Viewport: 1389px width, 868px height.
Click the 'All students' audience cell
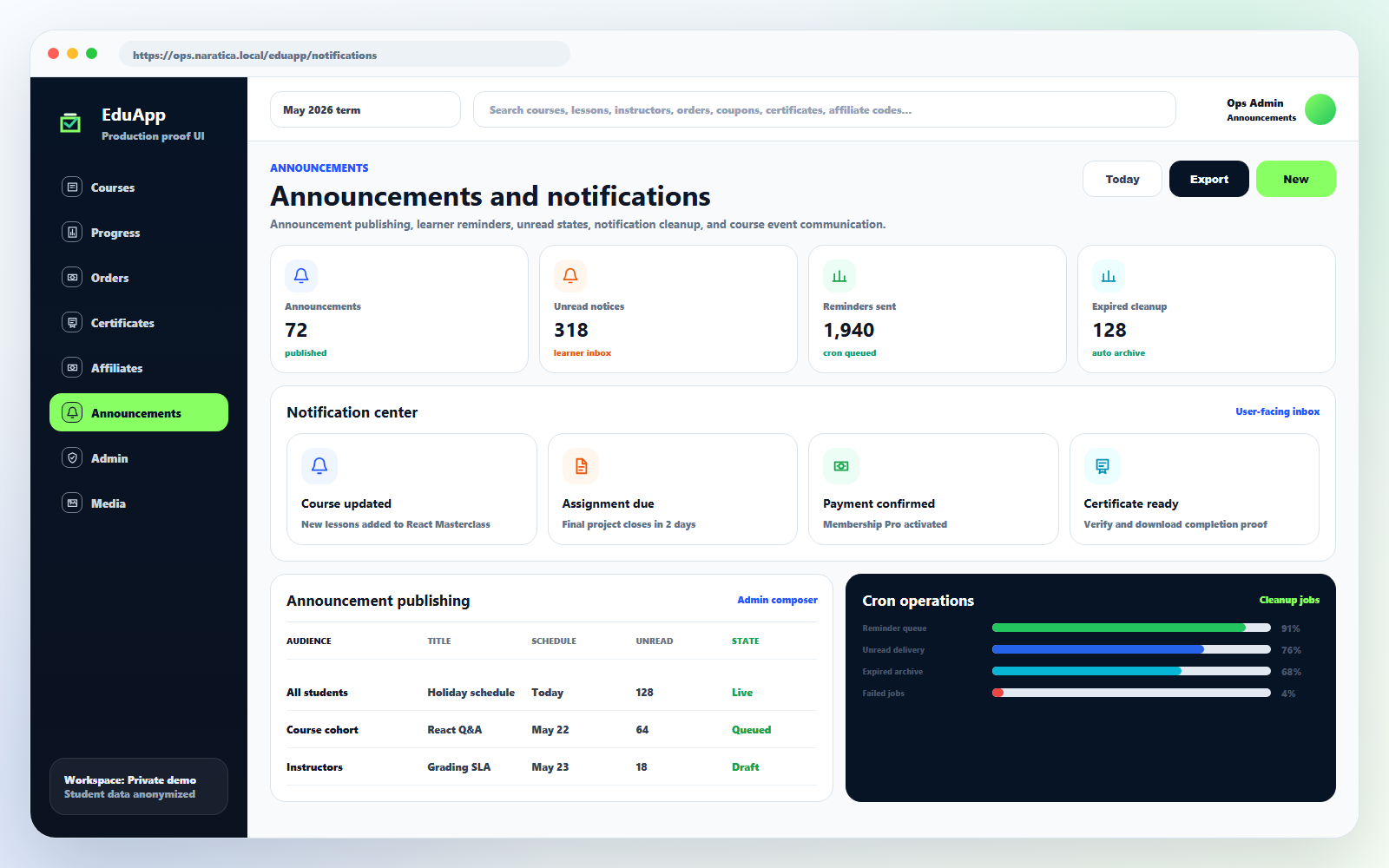317,693
